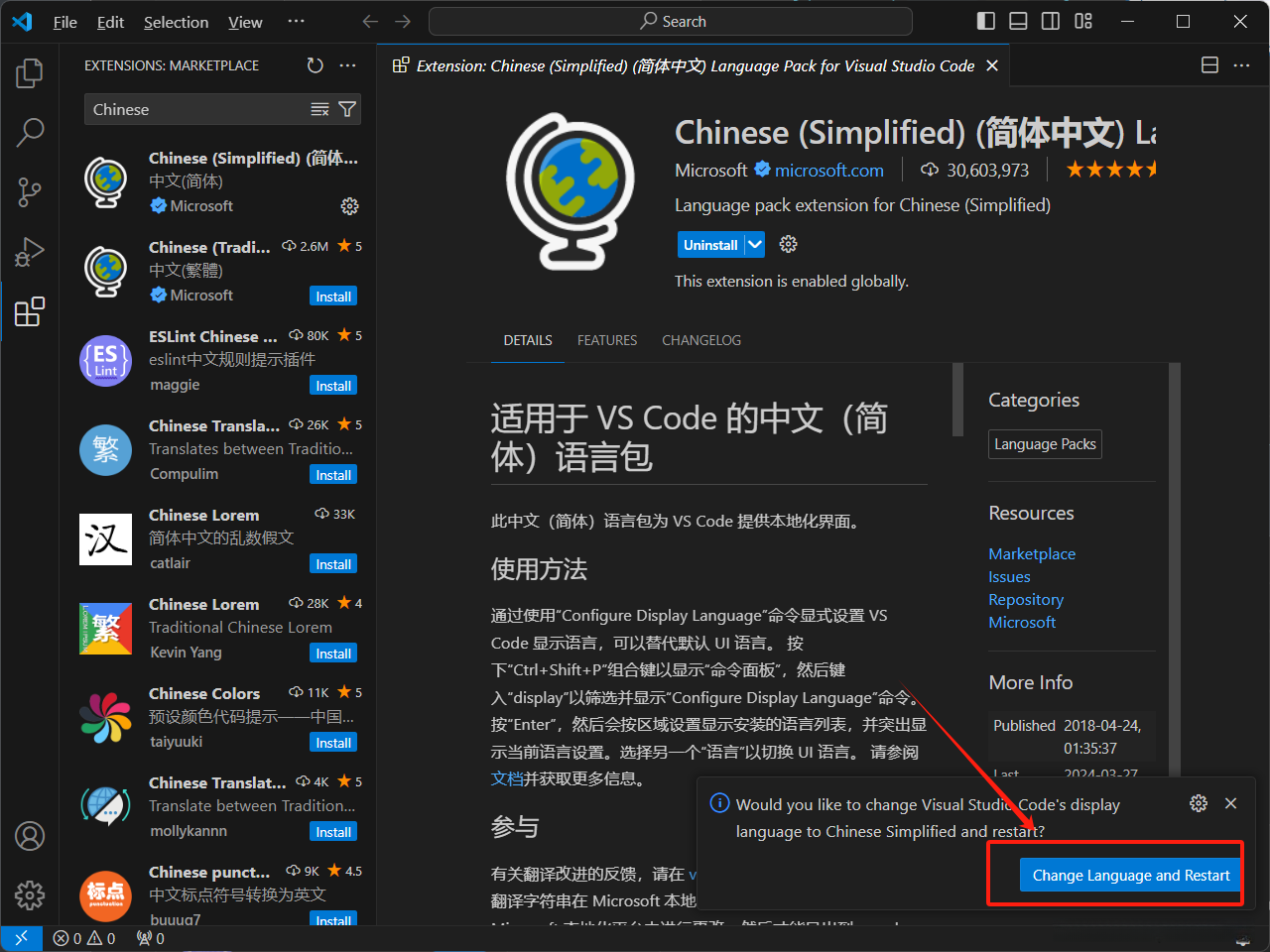Close the Chinese (Simplified) extension tab
1270x952 pixels.
click(x=992, y=65)
